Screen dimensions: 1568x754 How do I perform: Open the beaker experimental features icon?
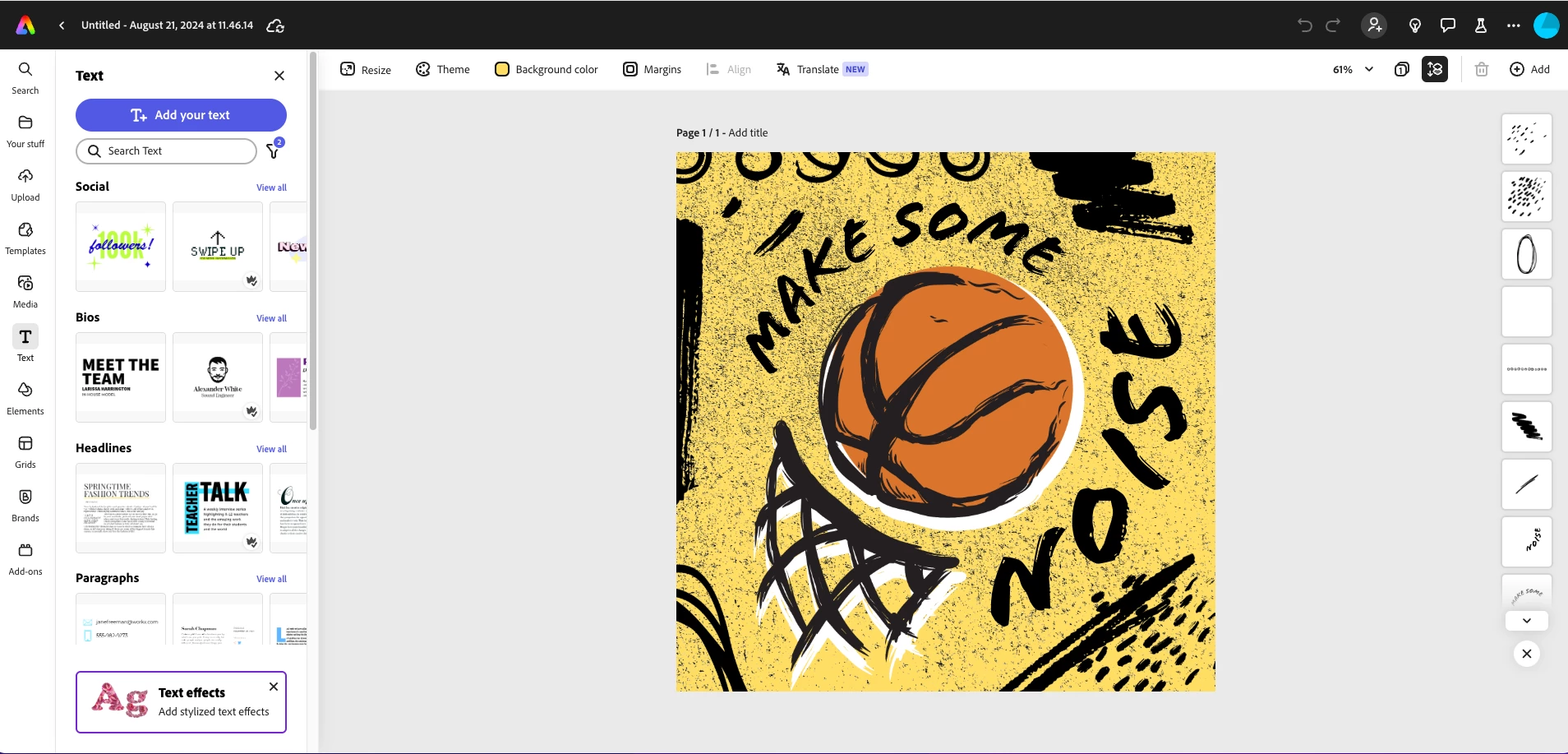click(x=1481, y=25)
